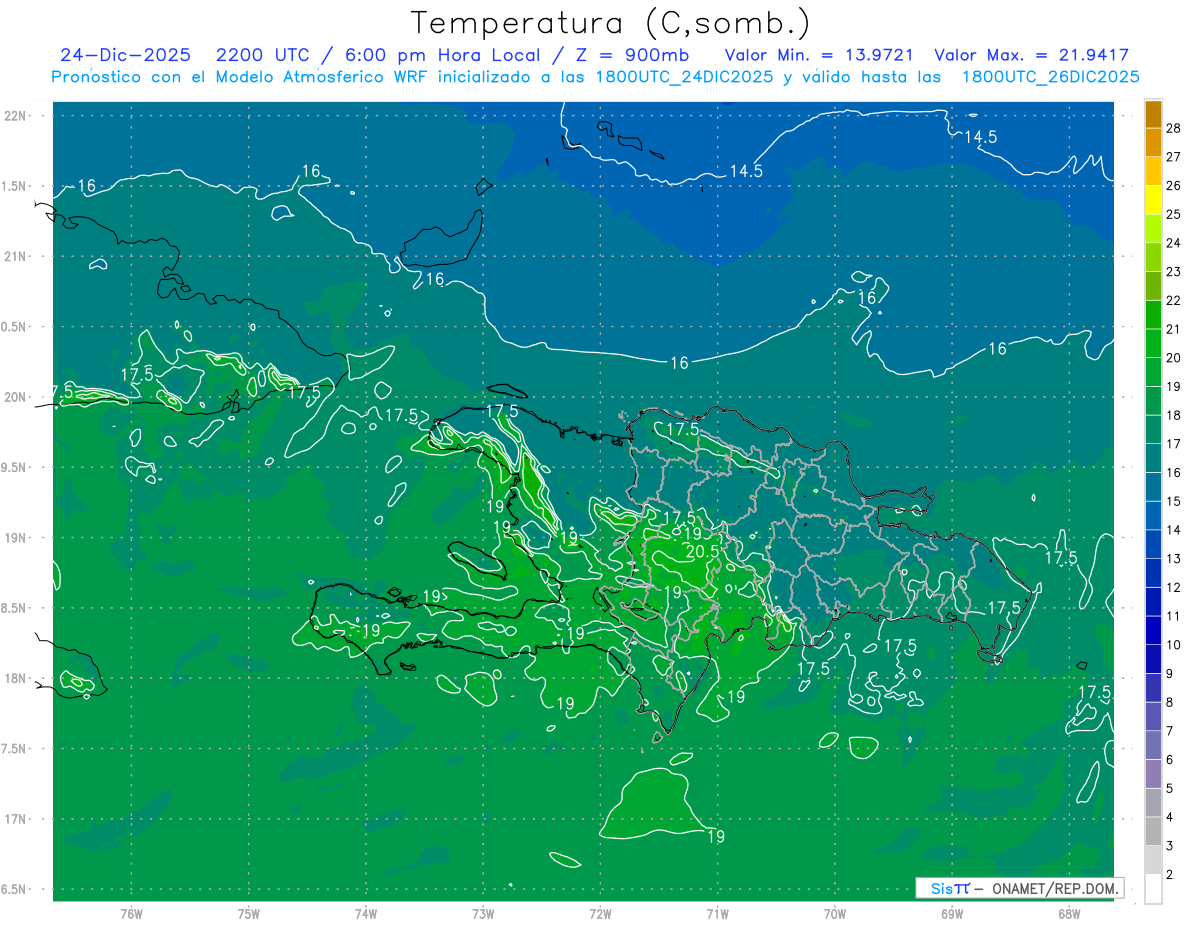Click longitude label "70W"
Viewport: 1200px width, 927px height.
(835, 914)
